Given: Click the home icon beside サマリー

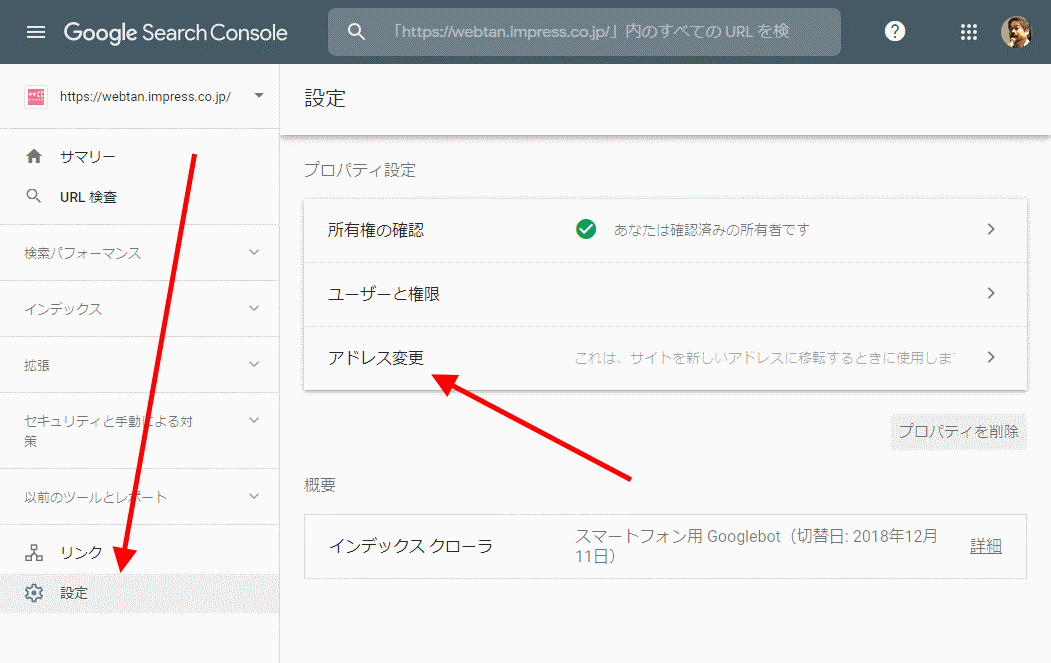Looking at the screenshot, I should click(34, 157).
